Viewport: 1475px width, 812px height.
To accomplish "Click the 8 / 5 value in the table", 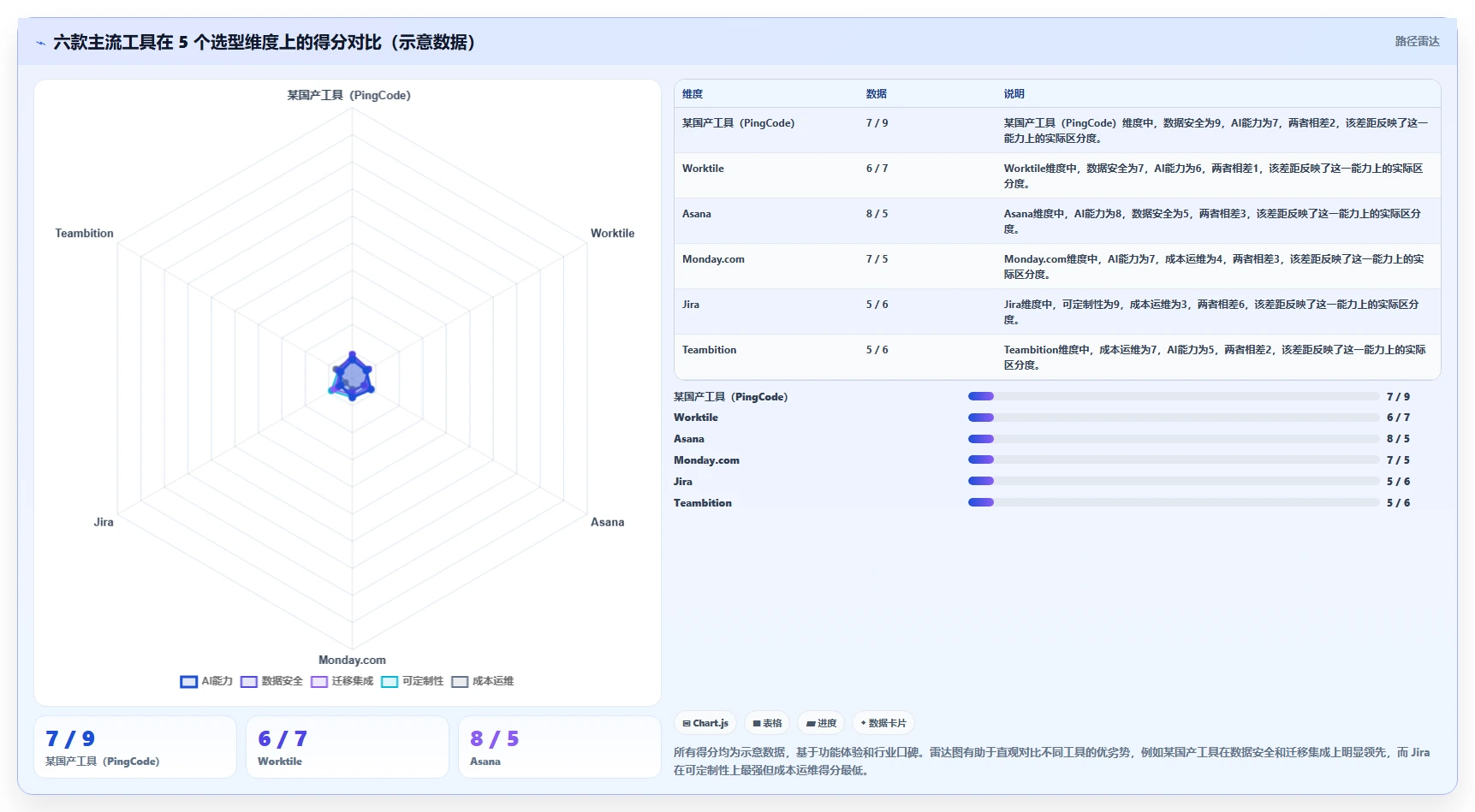I will click(x=877, y=214).
